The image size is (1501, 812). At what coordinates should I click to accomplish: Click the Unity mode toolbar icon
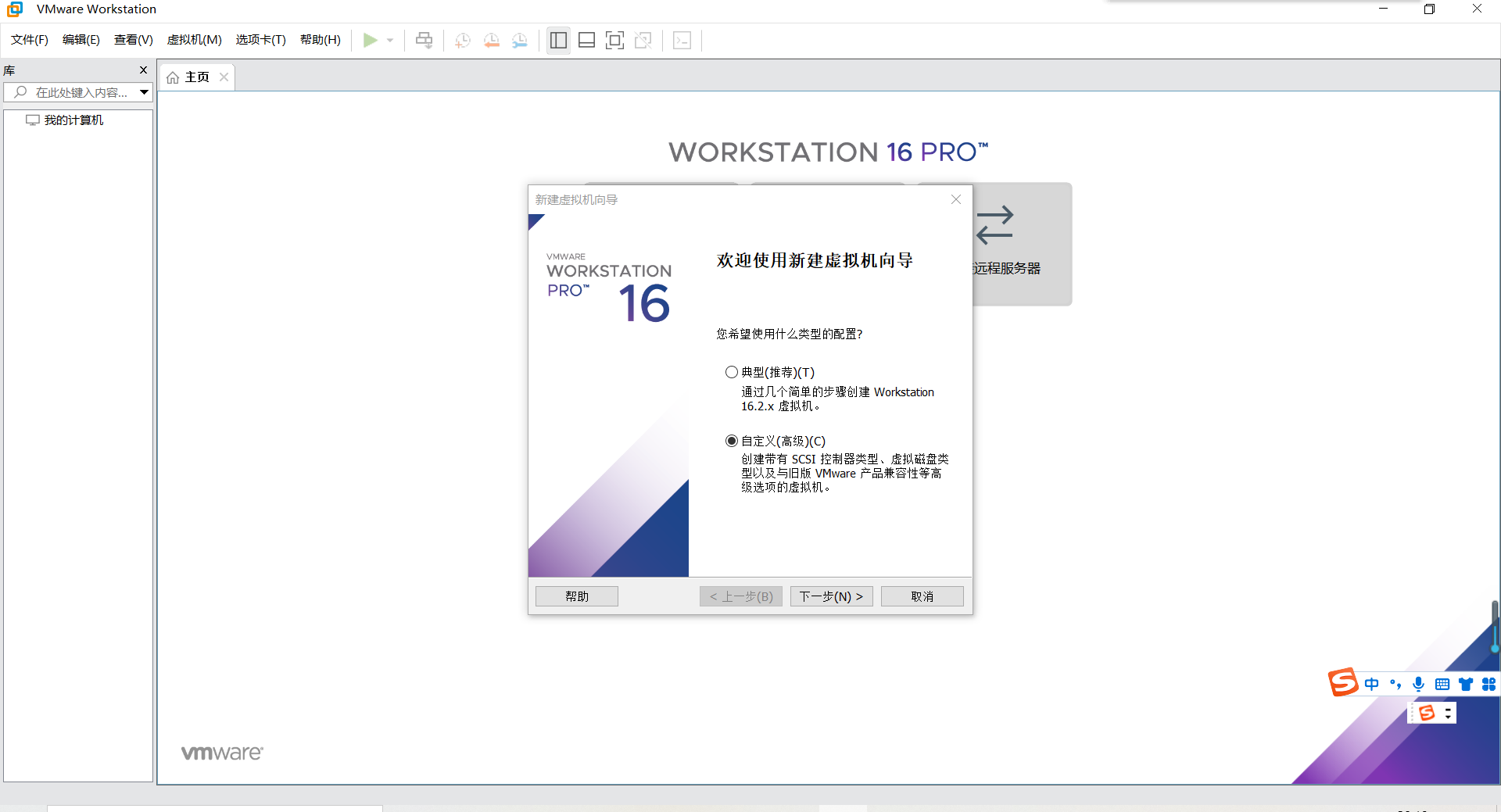(643, 40)
